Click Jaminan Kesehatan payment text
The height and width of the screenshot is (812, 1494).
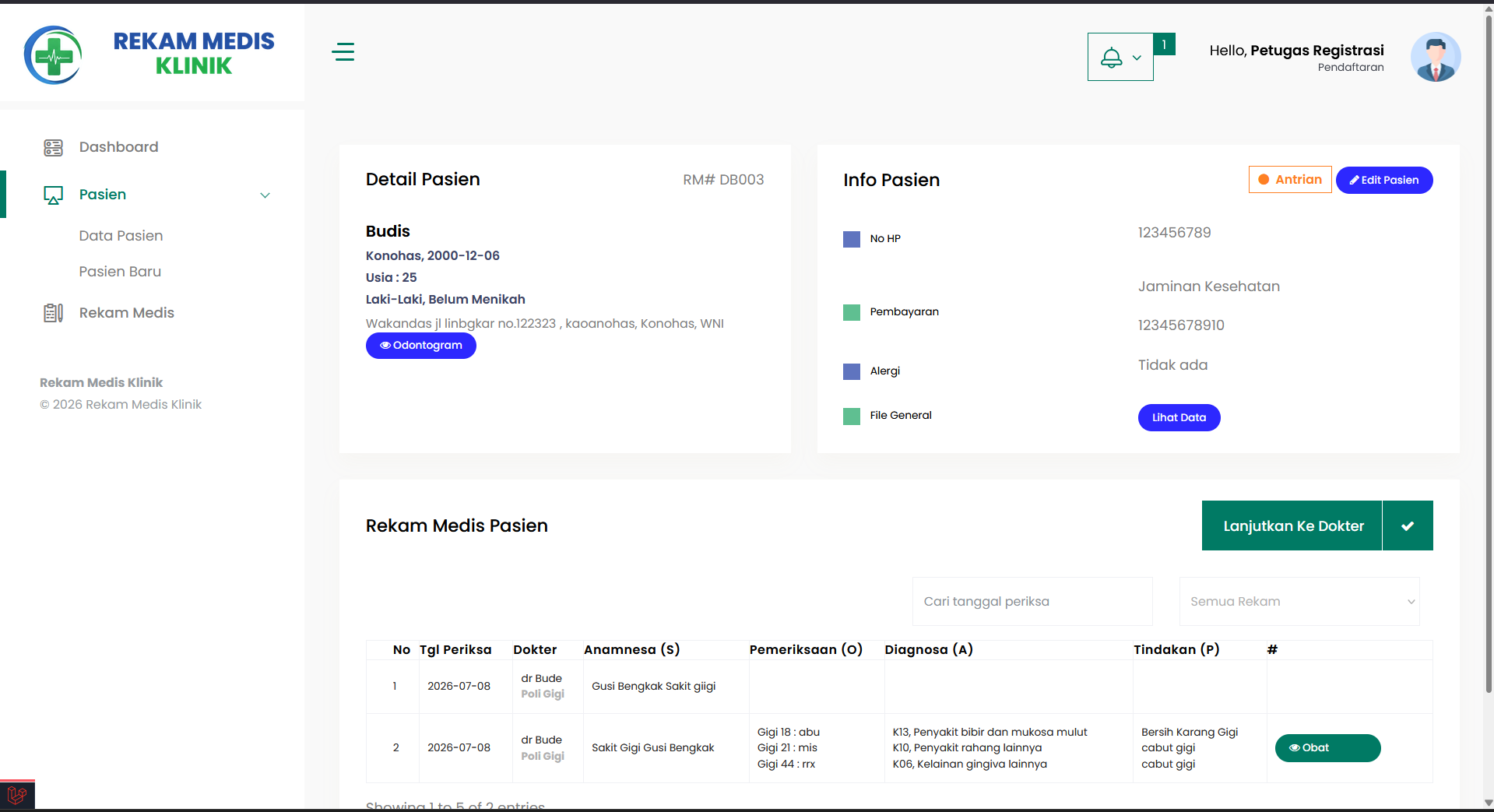point(1208,286)
